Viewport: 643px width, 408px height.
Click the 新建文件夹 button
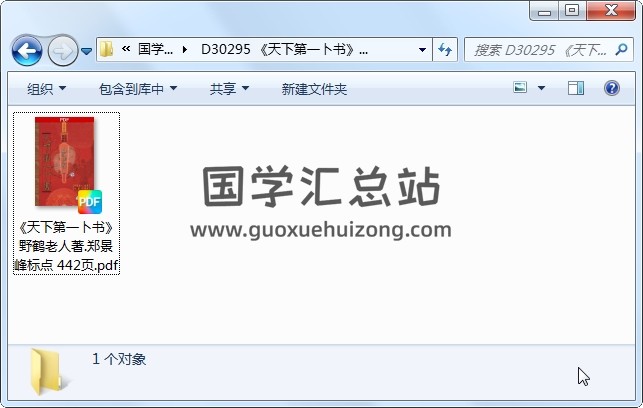pyautogui.click(x=314, y=89)
